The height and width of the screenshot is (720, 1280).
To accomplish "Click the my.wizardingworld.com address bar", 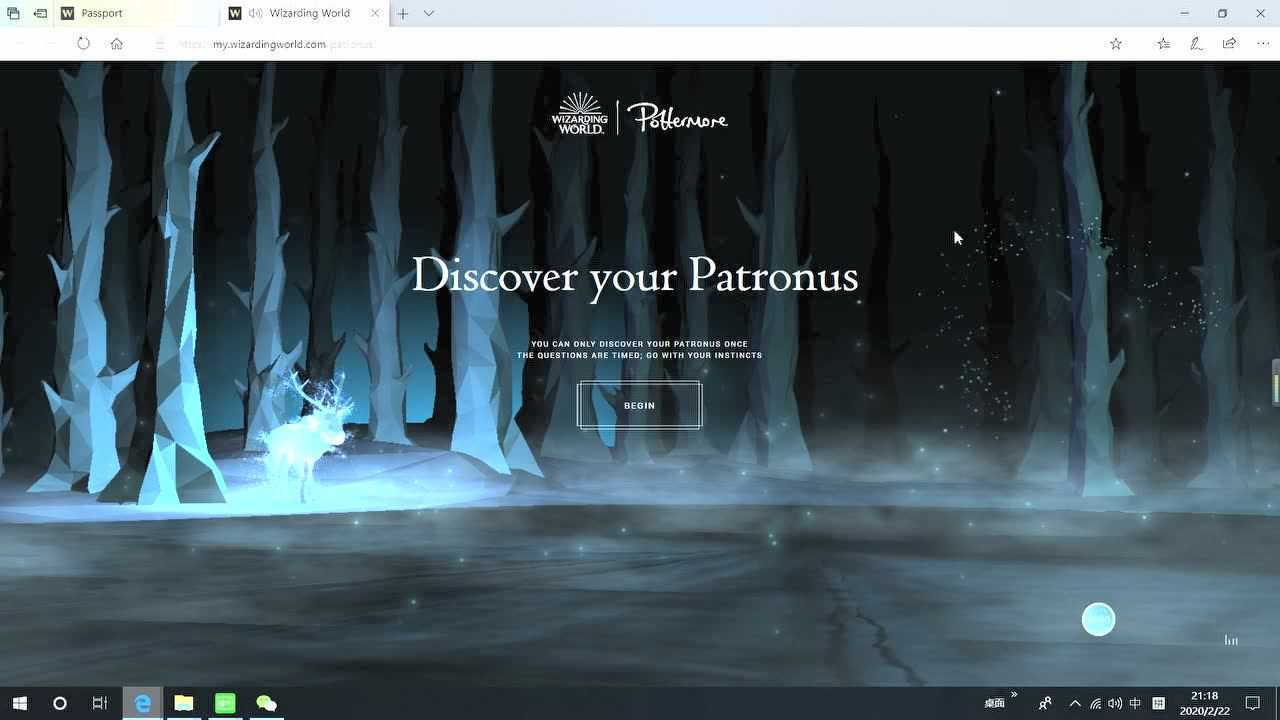I will click(x=620, y=44).
